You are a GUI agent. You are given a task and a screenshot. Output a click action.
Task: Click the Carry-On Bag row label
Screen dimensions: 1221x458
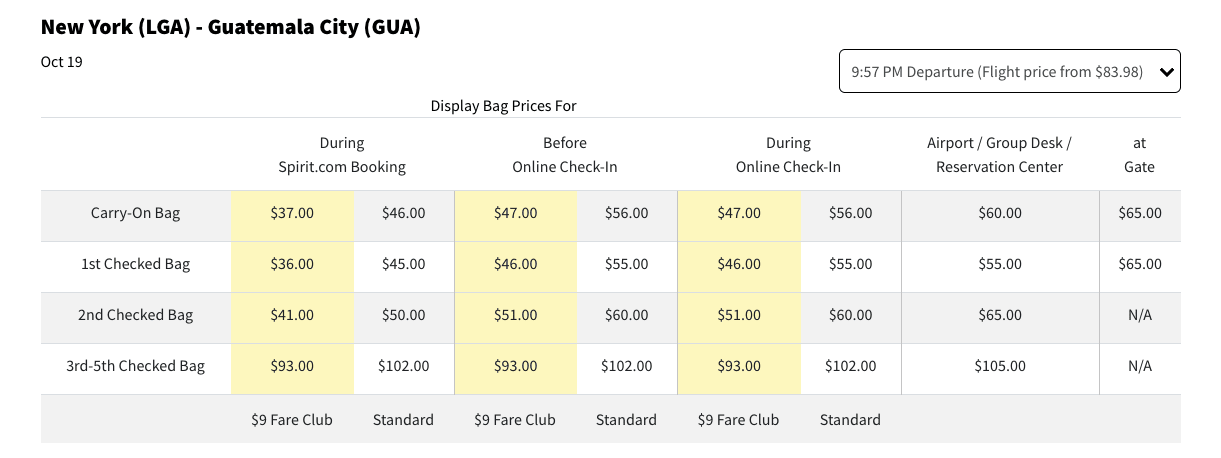click(135, 213)
